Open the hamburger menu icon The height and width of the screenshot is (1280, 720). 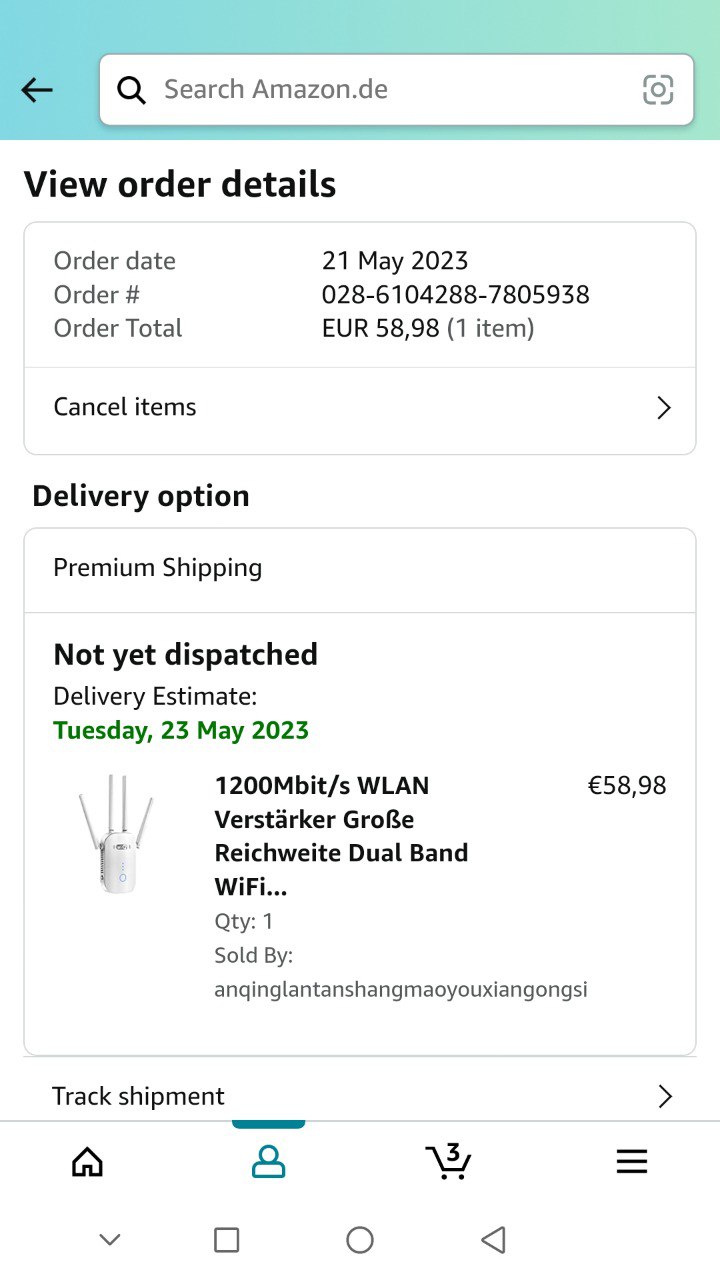pyautogui.click(x=631, y=1161)
